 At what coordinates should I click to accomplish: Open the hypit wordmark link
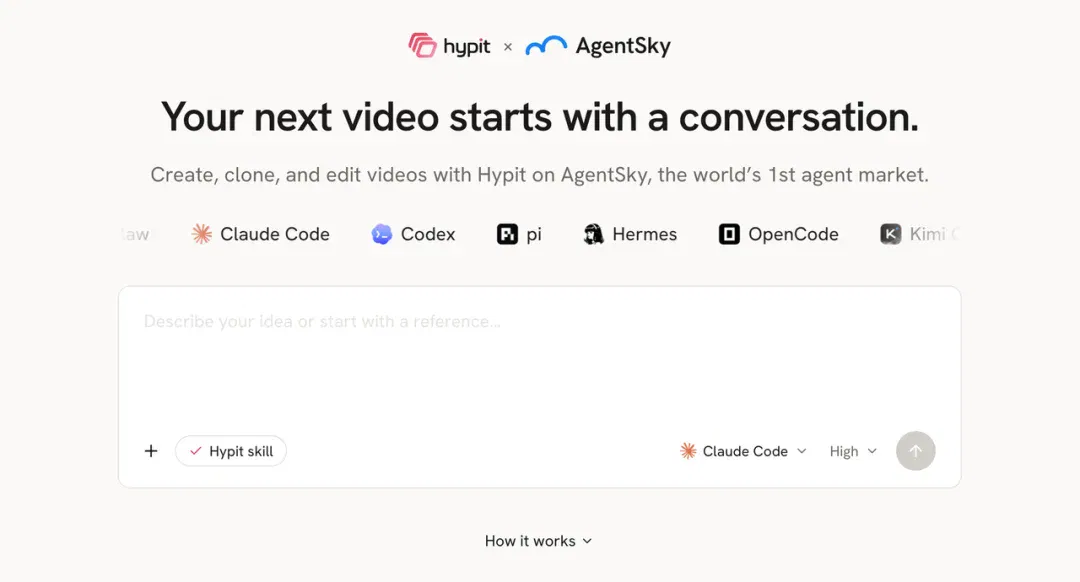467,47
